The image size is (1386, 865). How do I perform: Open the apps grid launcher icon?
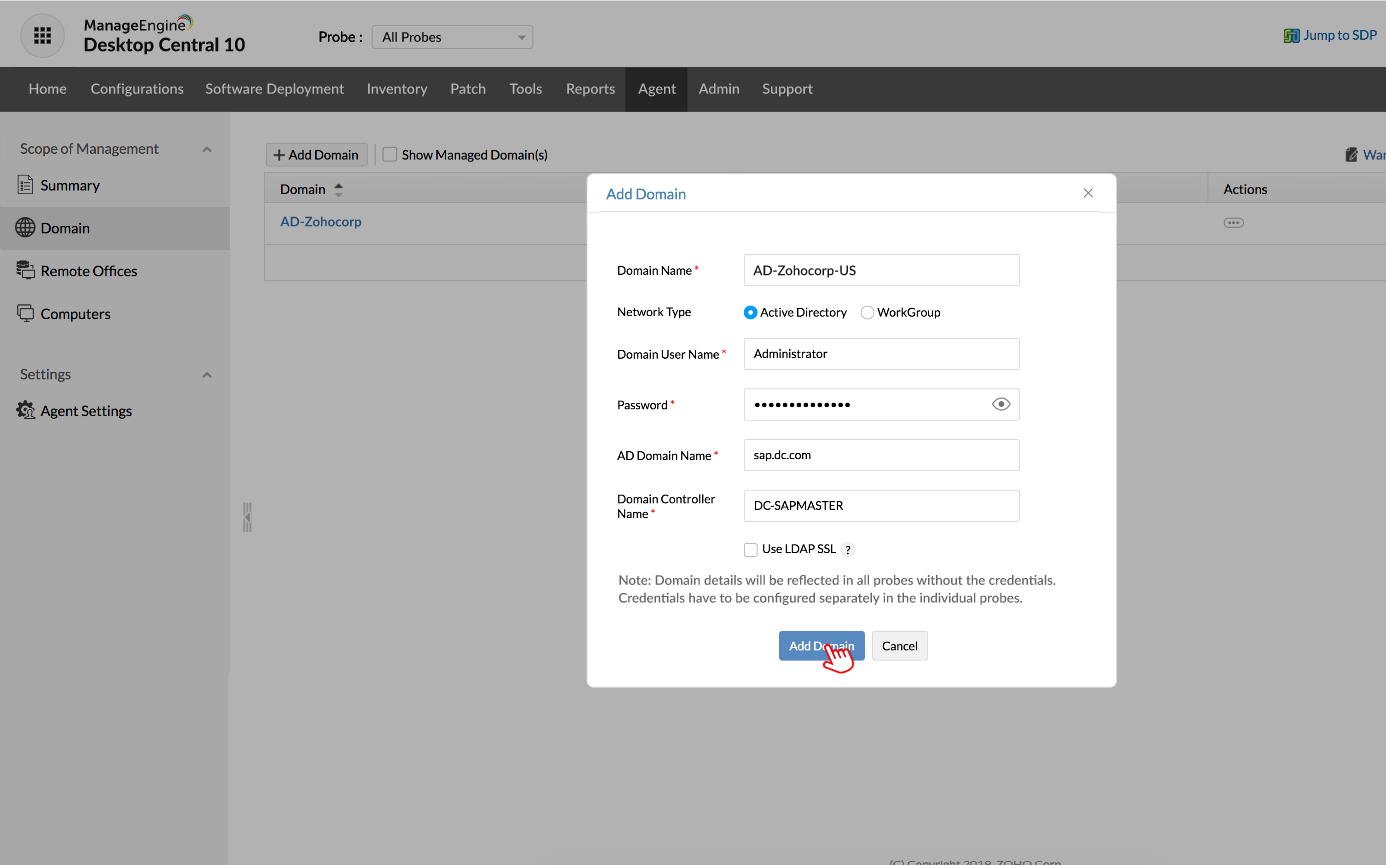[42, 36]
